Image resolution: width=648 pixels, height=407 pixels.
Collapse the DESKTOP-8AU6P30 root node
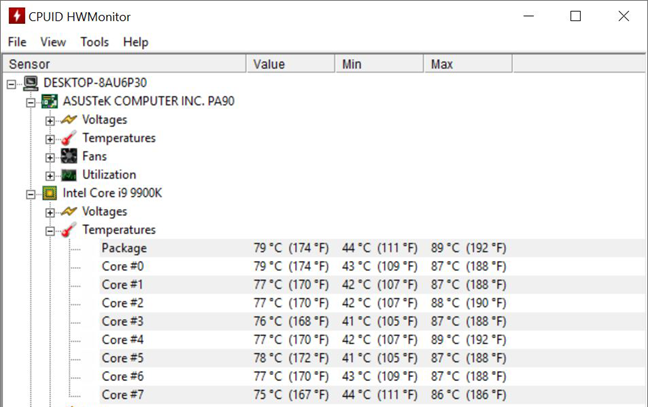[12, 84]
